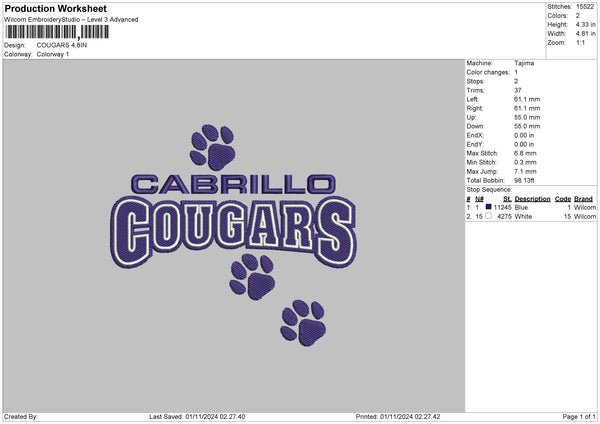Click the EndX value 0.00 in

click(524, 135)
